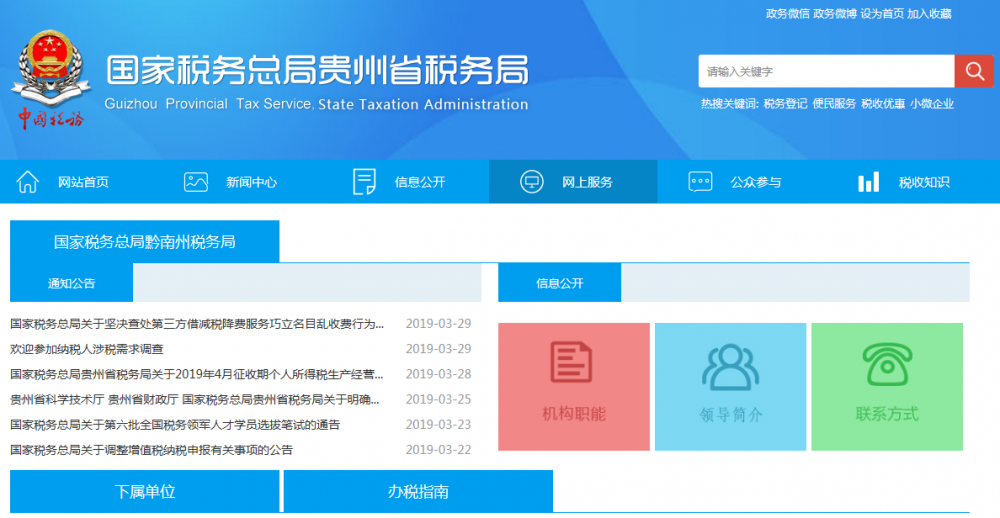Click the telephone icon in 联系方式 tile
This screenshot has width=1000, height=518.
[x=887, y=364]
